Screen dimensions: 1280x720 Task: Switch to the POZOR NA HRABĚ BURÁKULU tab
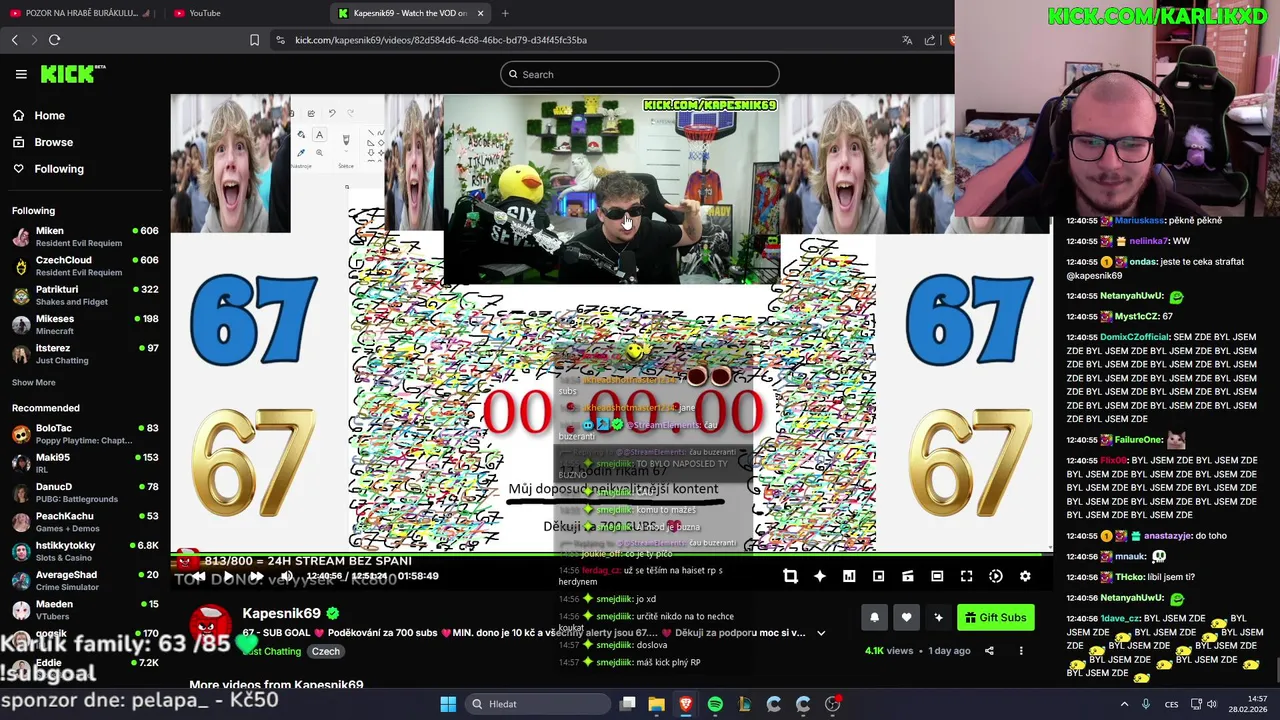[82, 13]
